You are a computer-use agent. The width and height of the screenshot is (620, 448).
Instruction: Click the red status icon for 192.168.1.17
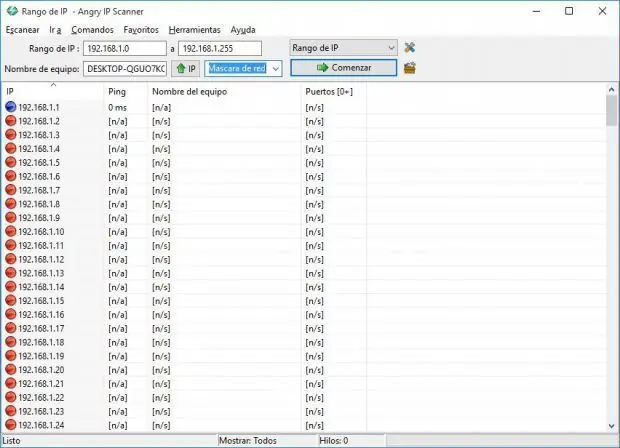coord(11,329)
